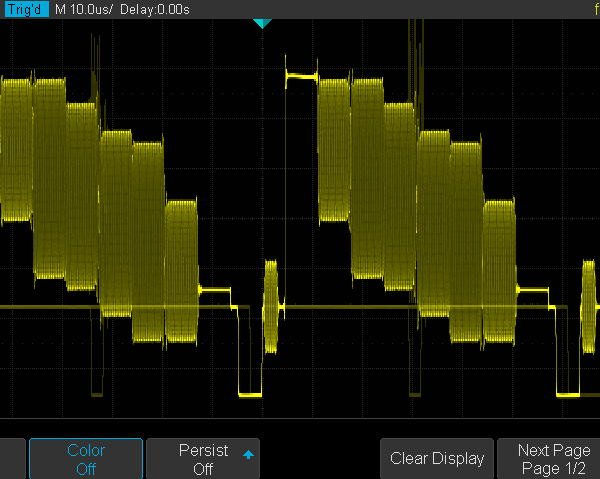This screenshot has width=600, height=479.
Task: Click the small burst left of the trigger point
Action: coord(270,305)
